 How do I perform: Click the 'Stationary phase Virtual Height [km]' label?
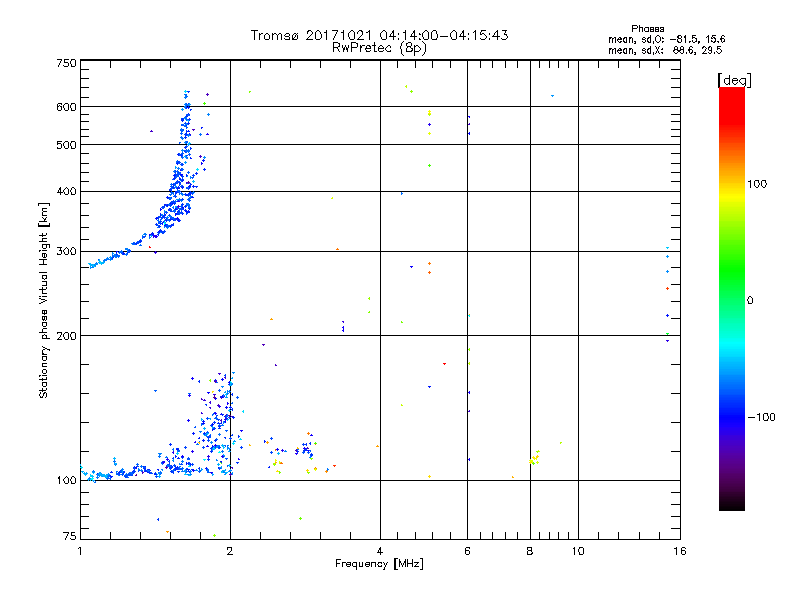click(44, 300)
